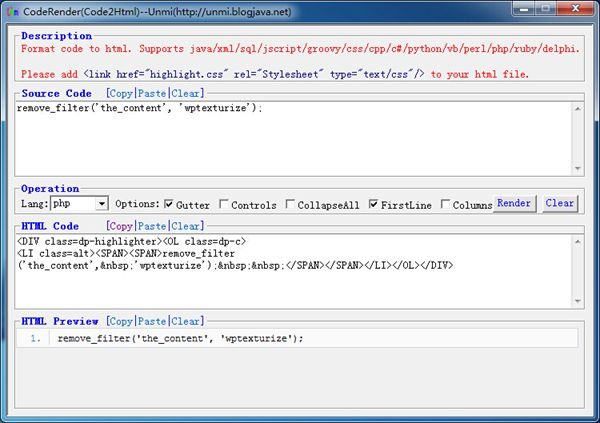Viewport: 600px width, 423px height.
Task: Clear the HTML Code section
Action: [x=187, y=226]
